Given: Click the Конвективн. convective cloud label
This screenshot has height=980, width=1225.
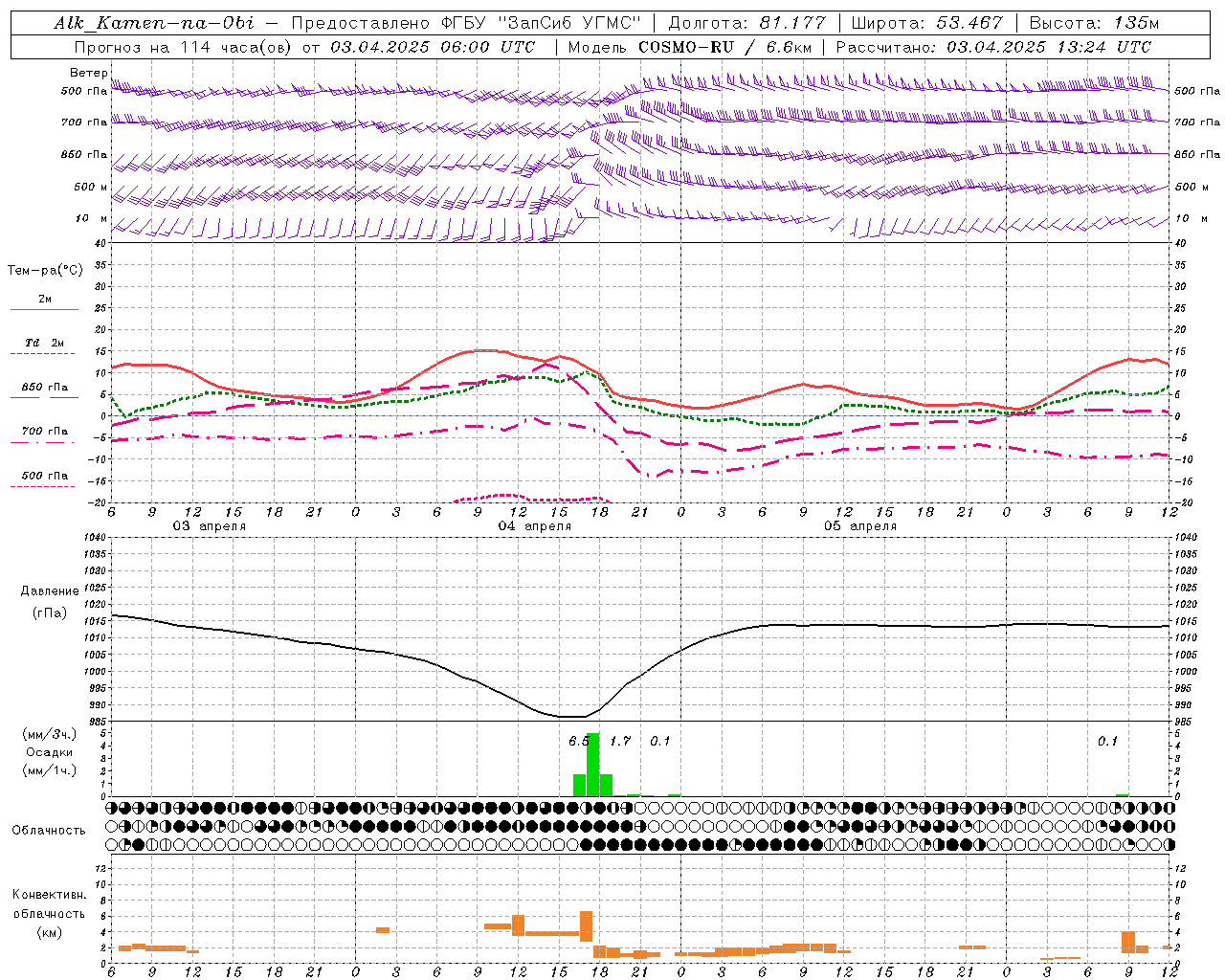Looking at the screenshot, I should pyautogui.click(x=49, y=895).
